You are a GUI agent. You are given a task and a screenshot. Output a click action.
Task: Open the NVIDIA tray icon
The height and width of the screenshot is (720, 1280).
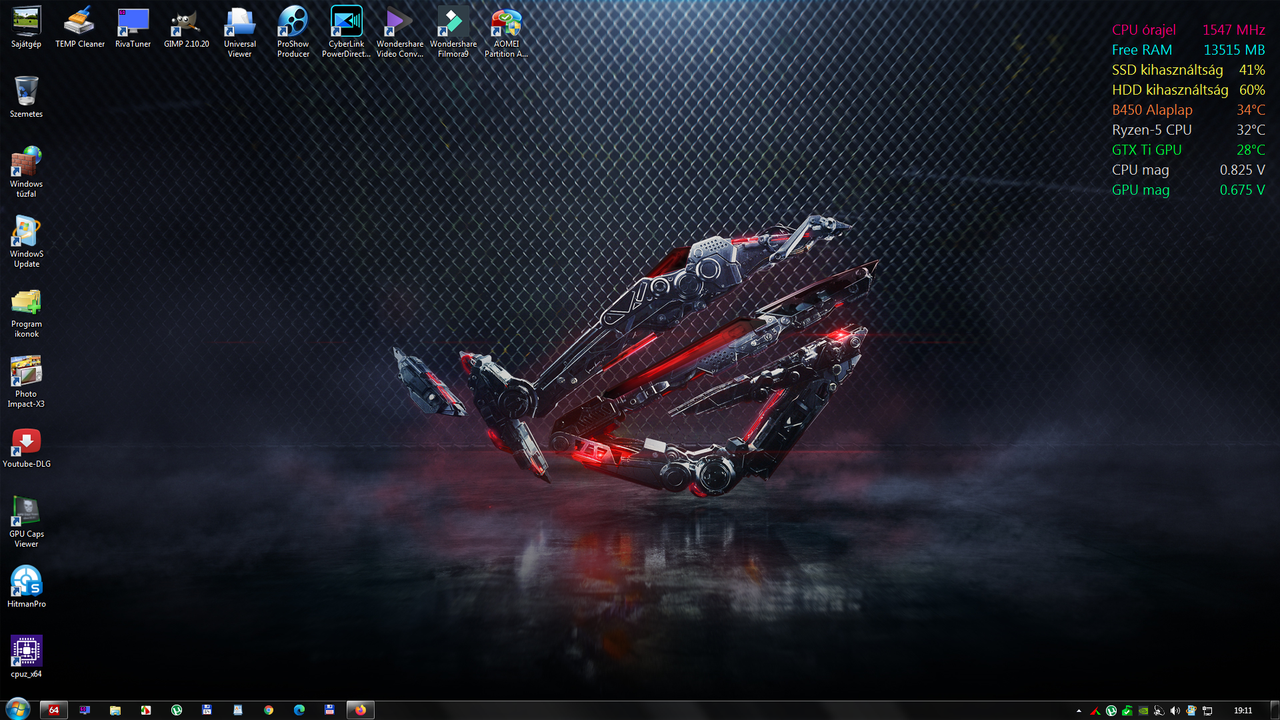(x=1143, y=711)
